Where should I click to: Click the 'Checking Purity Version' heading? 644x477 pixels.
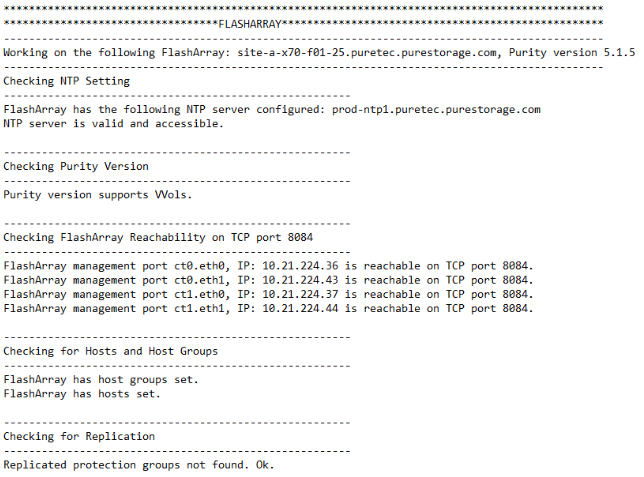[76, 166]
